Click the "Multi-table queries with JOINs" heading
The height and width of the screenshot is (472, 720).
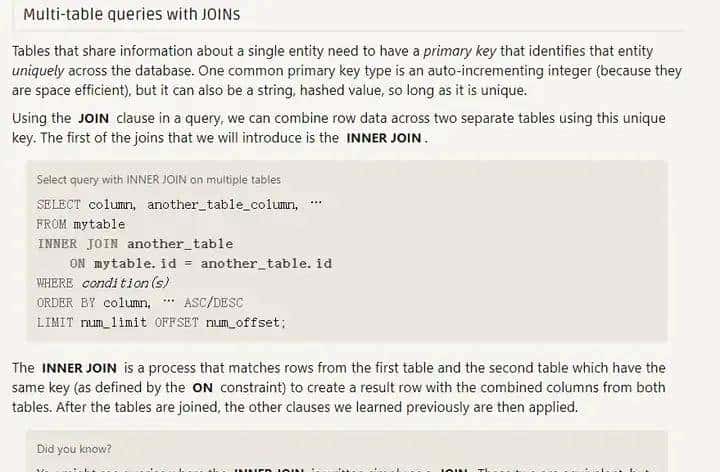point(131,15)
